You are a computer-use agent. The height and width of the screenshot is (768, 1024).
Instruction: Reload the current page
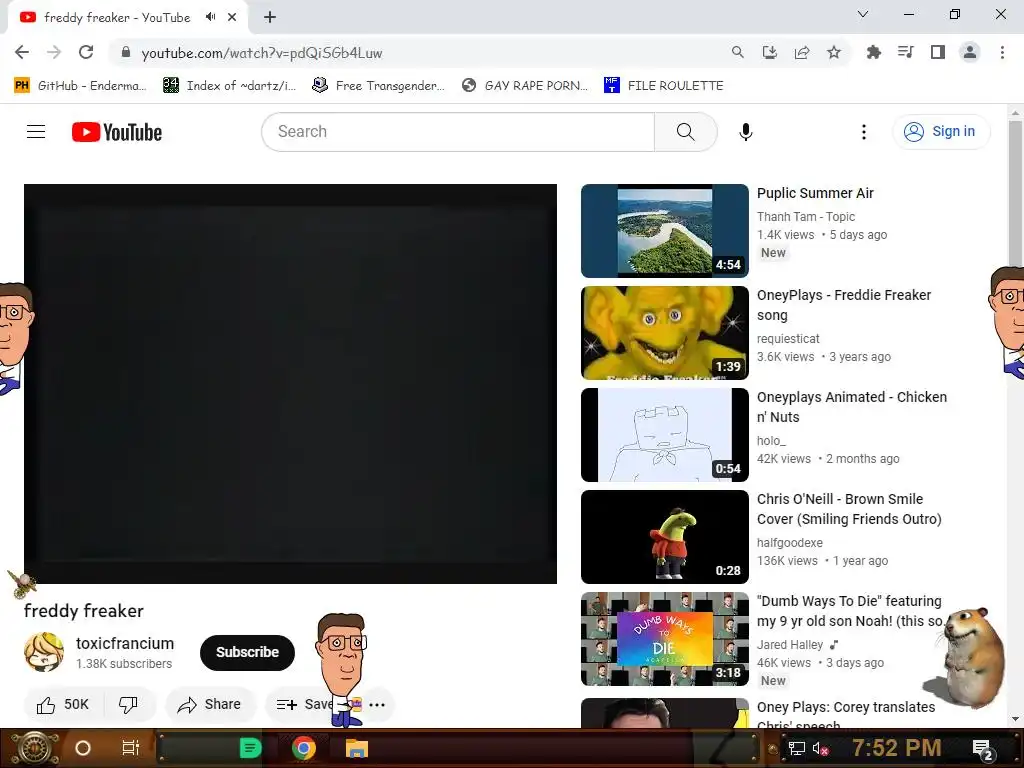click(86, 52)
